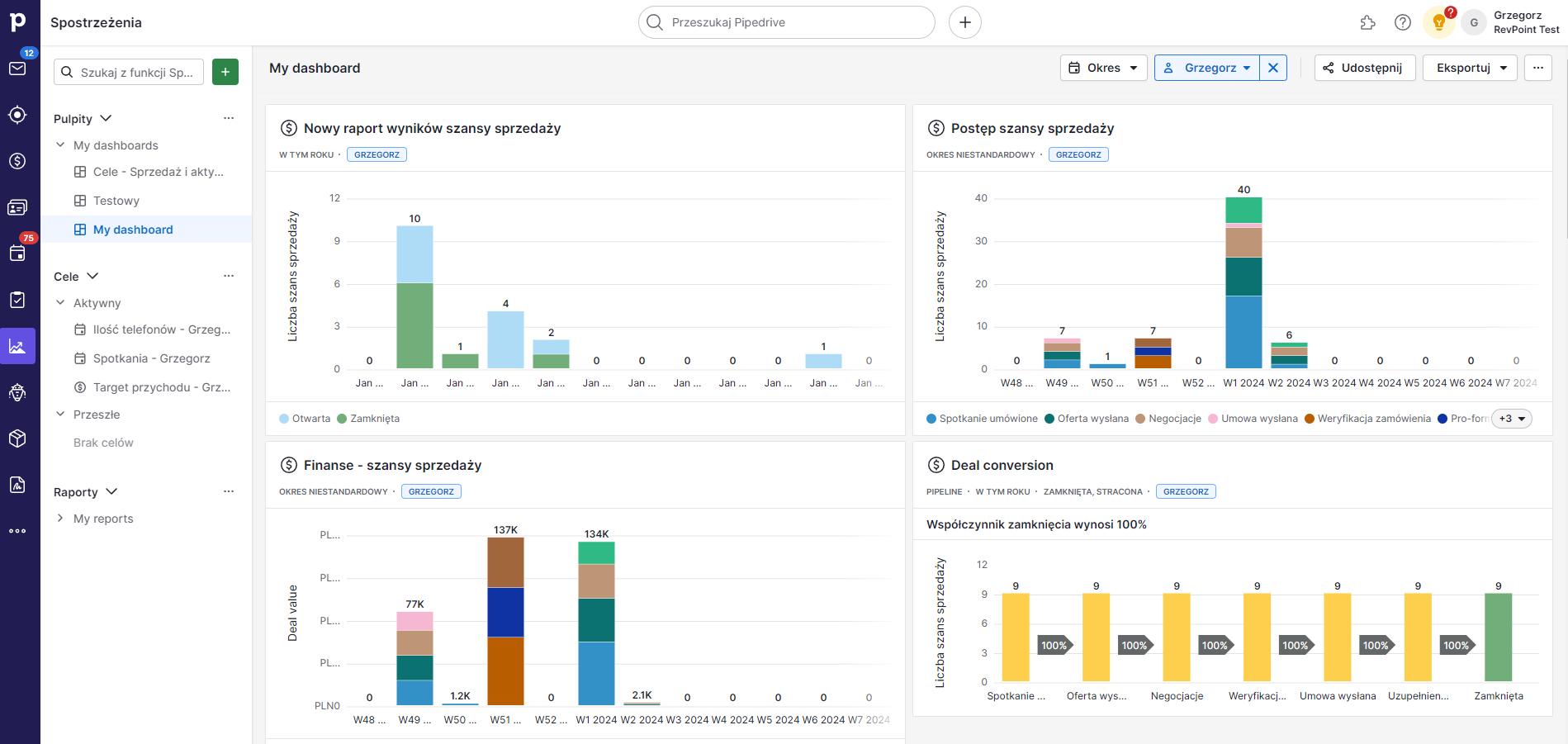The width and height of the screenshot is (1568, 744).
Task: Clear the Grzegorz user filter
Action: [1273, 68]
